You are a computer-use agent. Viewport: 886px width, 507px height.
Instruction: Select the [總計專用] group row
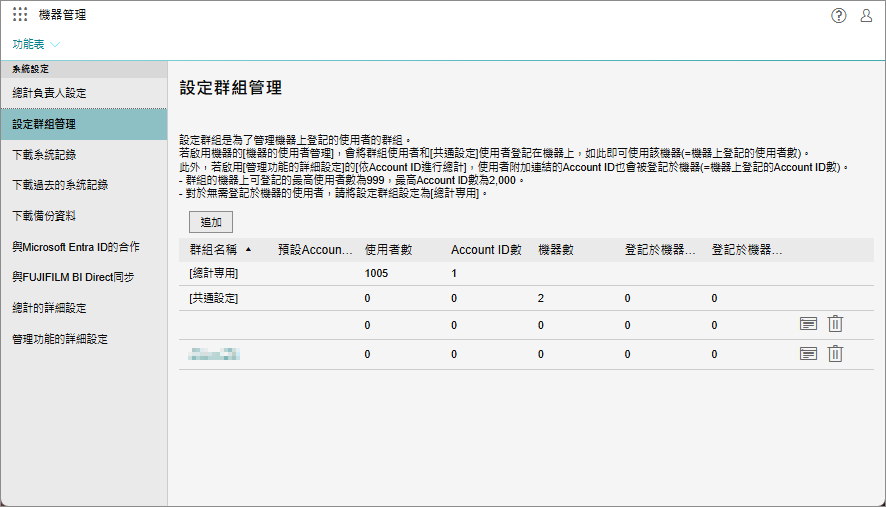click(214, 273)
